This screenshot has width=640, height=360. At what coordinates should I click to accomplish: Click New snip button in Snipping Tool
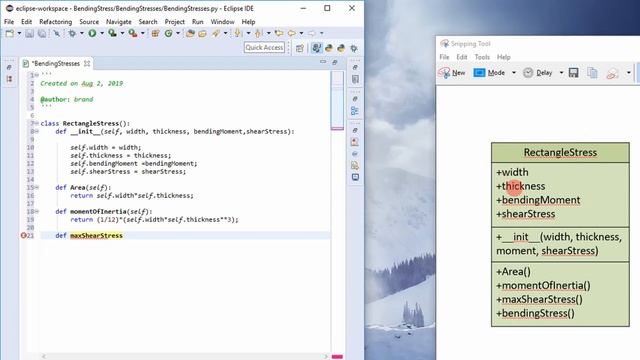tap(452, 73)
